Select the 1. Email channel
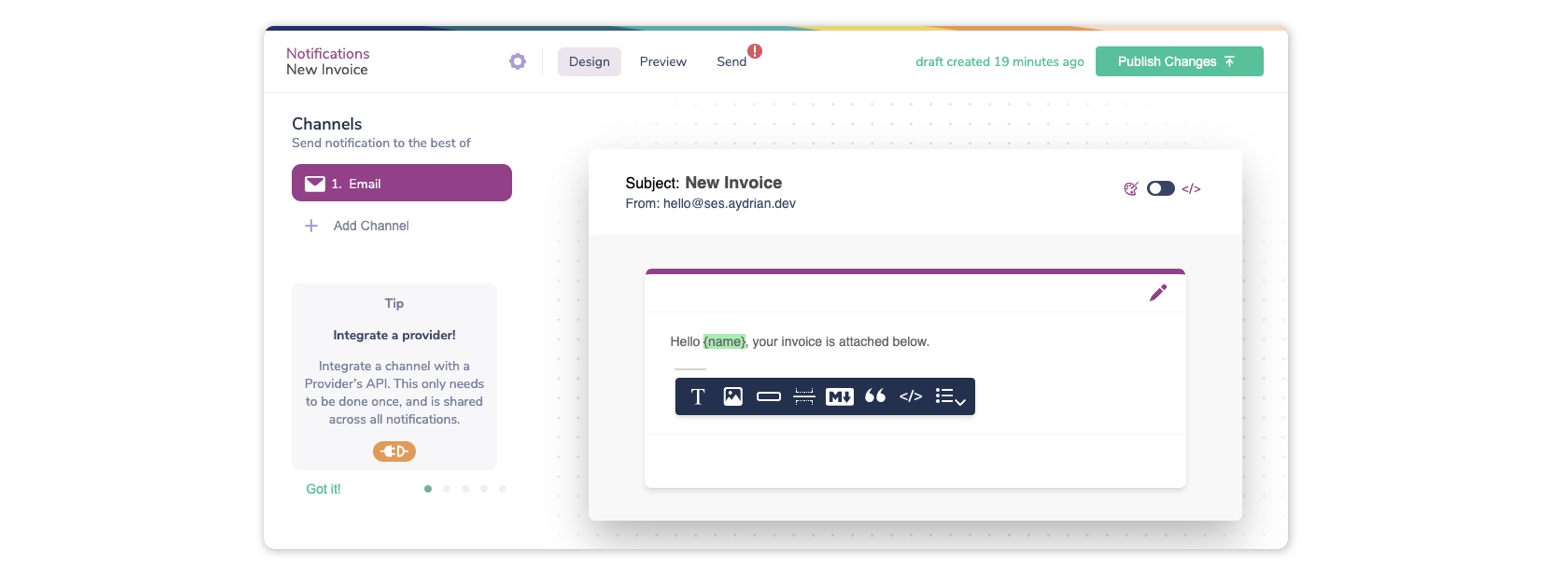 402,183
